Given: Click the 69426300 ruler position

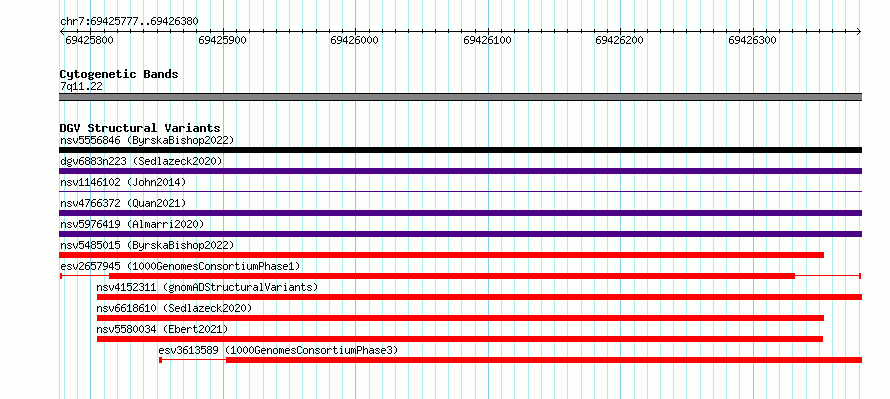Looking at the screenshot, I should click(753, 40).
